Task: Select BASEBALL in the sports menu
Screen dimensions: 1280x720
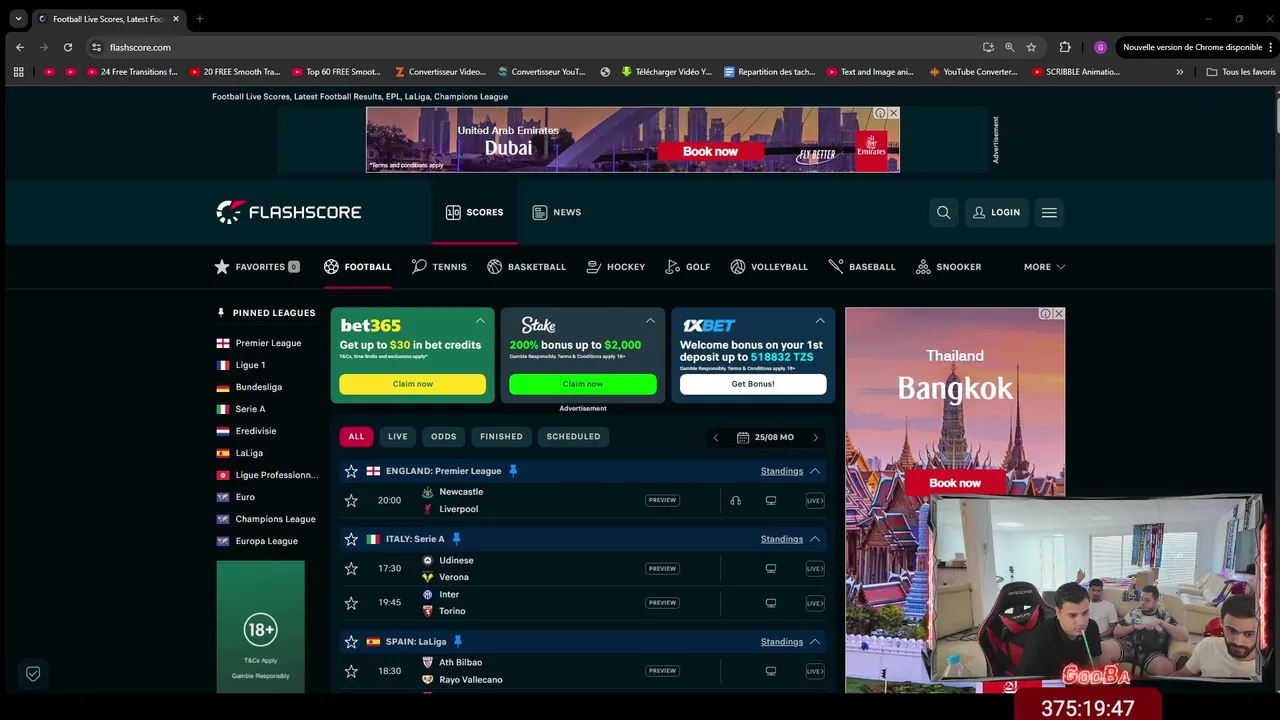Action: pos(862,267)
